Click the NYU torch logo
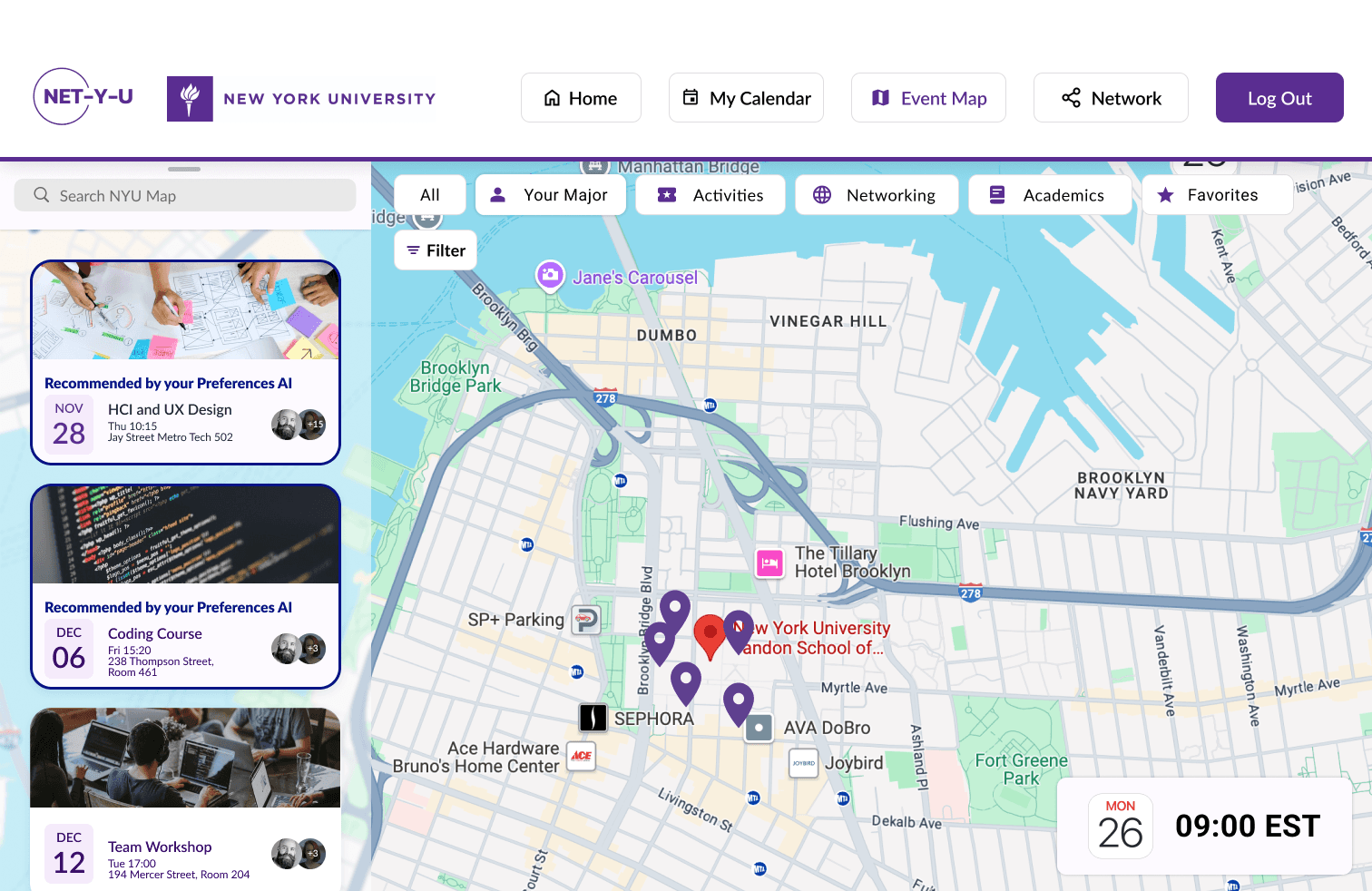The image size is (1372, 891). [190, 99]
